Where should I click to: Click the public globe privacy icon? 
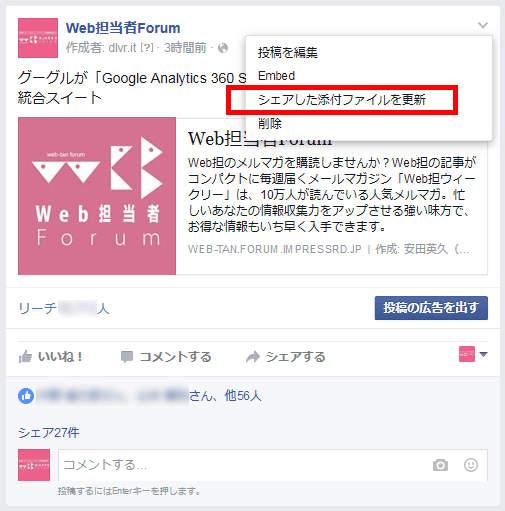pyautogui.click(x=223, y=48)
